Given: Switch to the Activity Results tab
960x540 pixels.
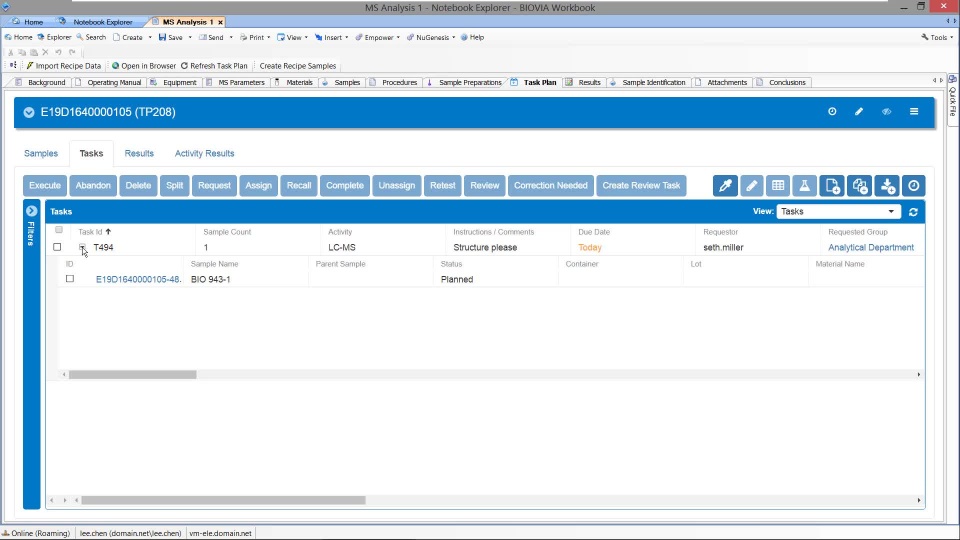Looking at the screenshot, I should [204, 153].
